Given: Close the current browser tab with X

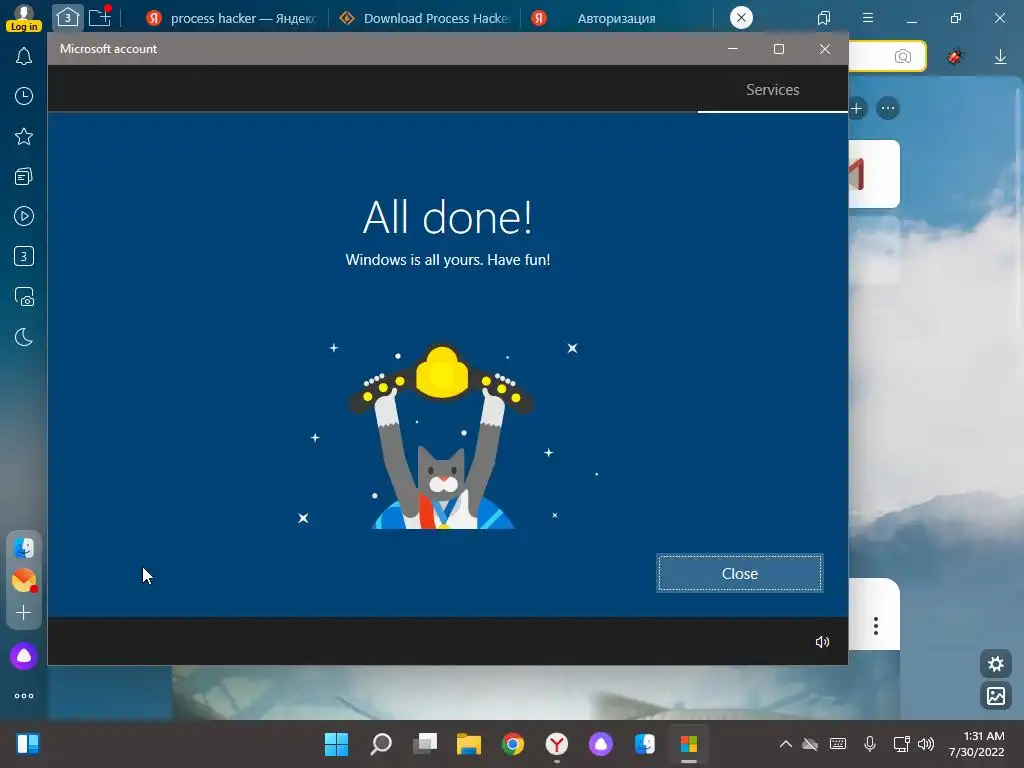Looking at the screenshot, I should pos(741,18).
